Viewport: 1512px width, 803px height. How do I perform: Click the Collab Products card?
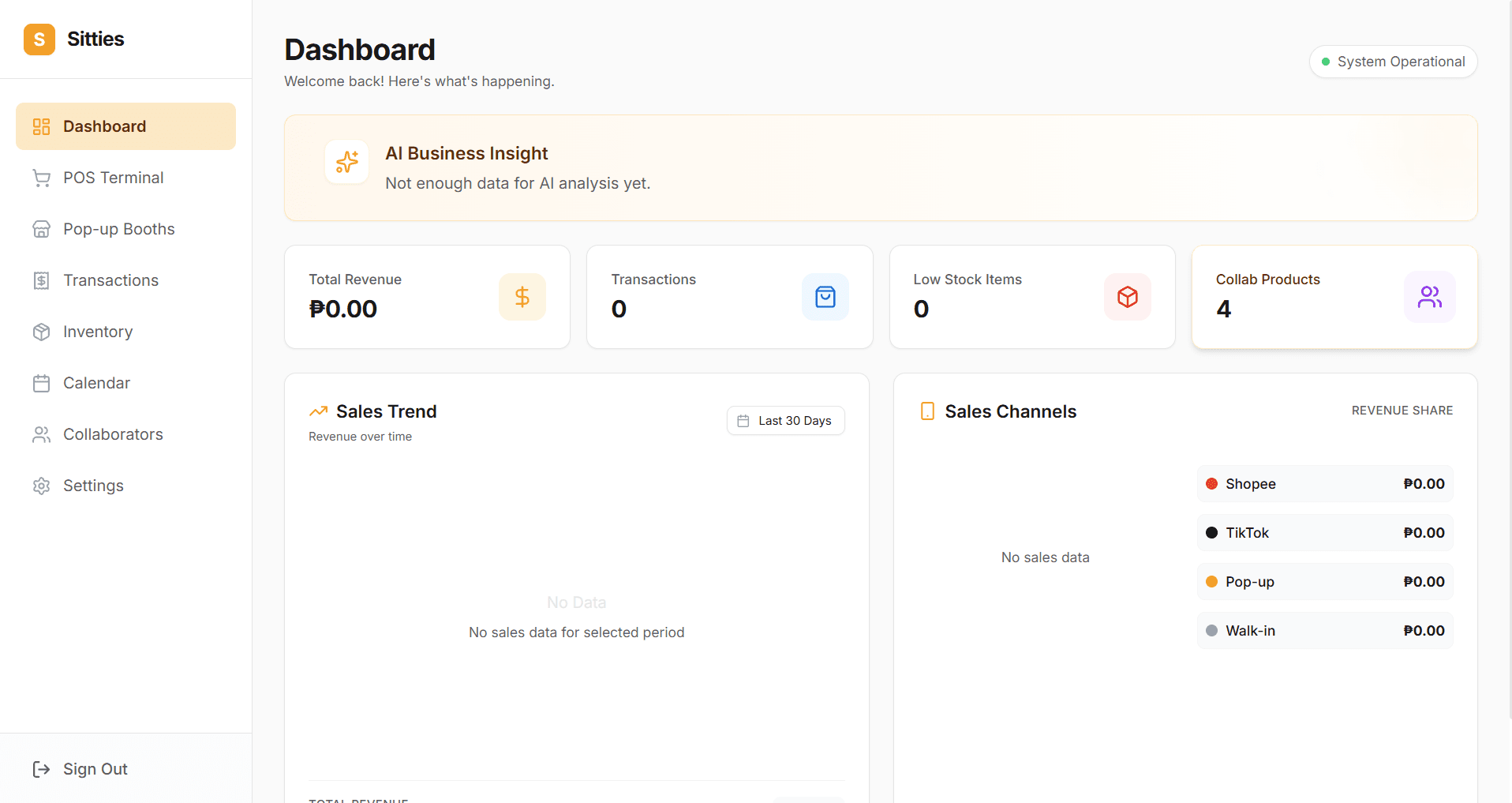coord(1334,297)
